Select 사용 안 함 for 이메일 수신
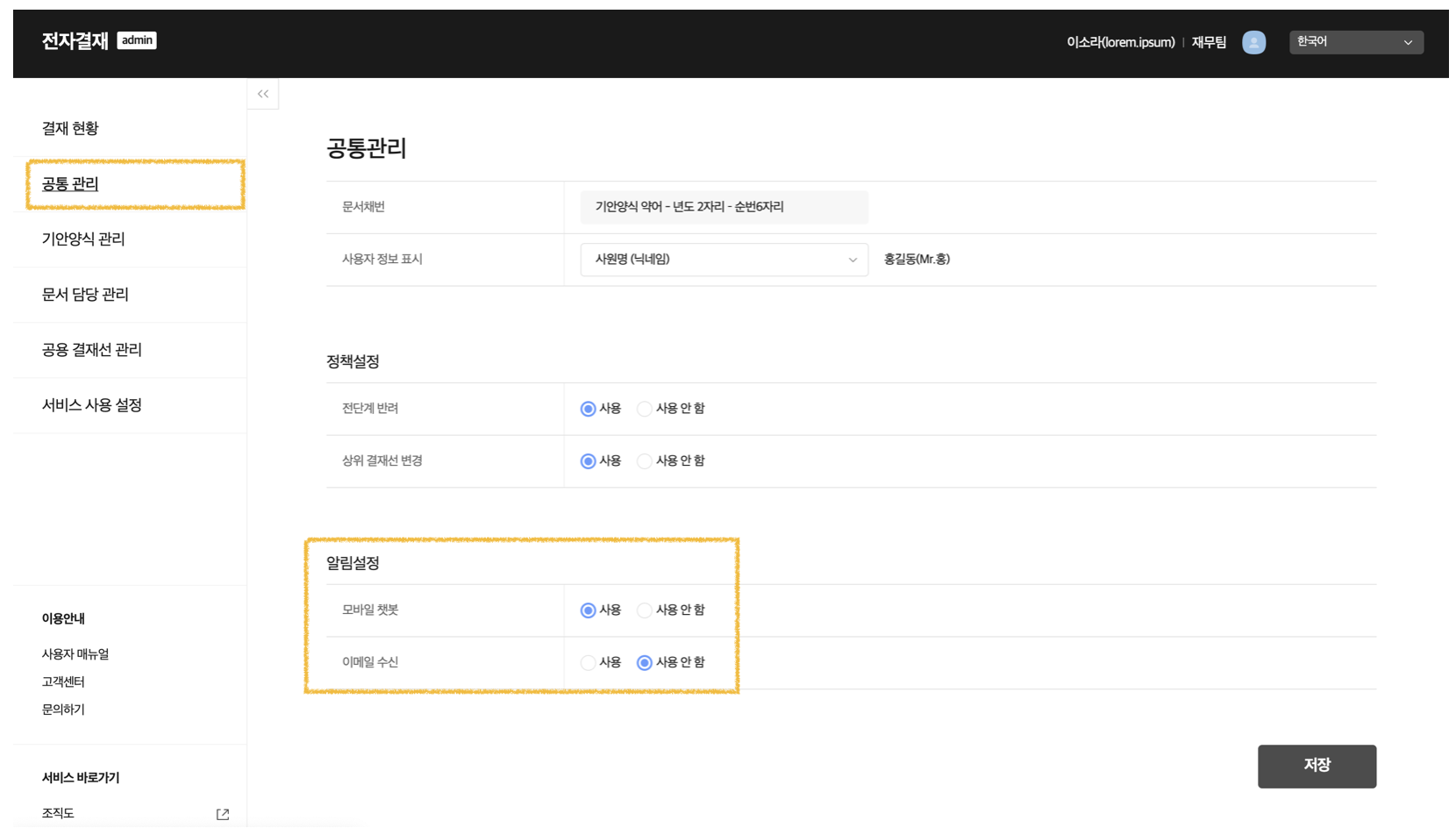 tap(645, 663)
